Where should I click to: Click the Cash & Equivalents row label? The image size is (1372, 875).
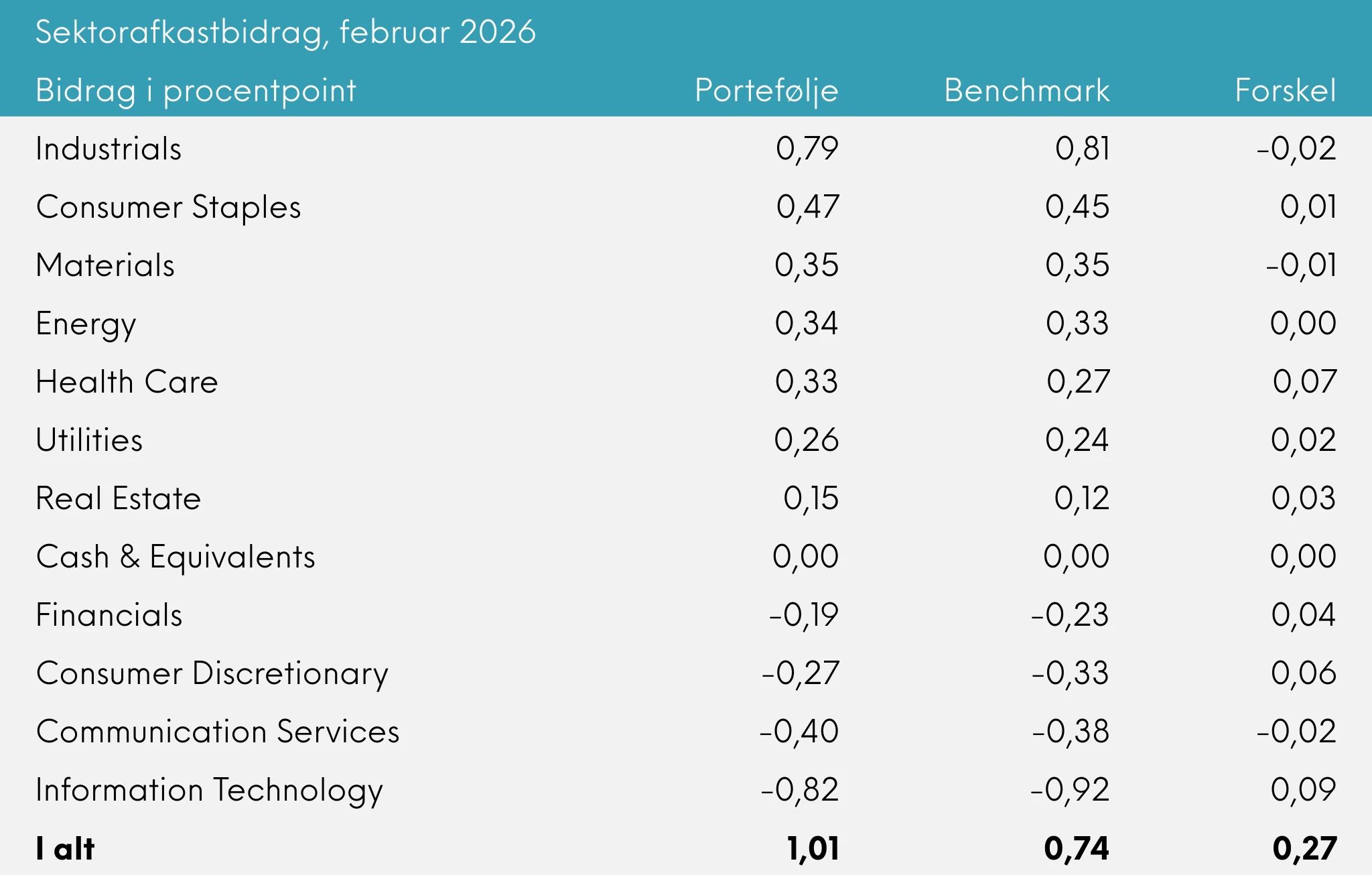[175, 557]
